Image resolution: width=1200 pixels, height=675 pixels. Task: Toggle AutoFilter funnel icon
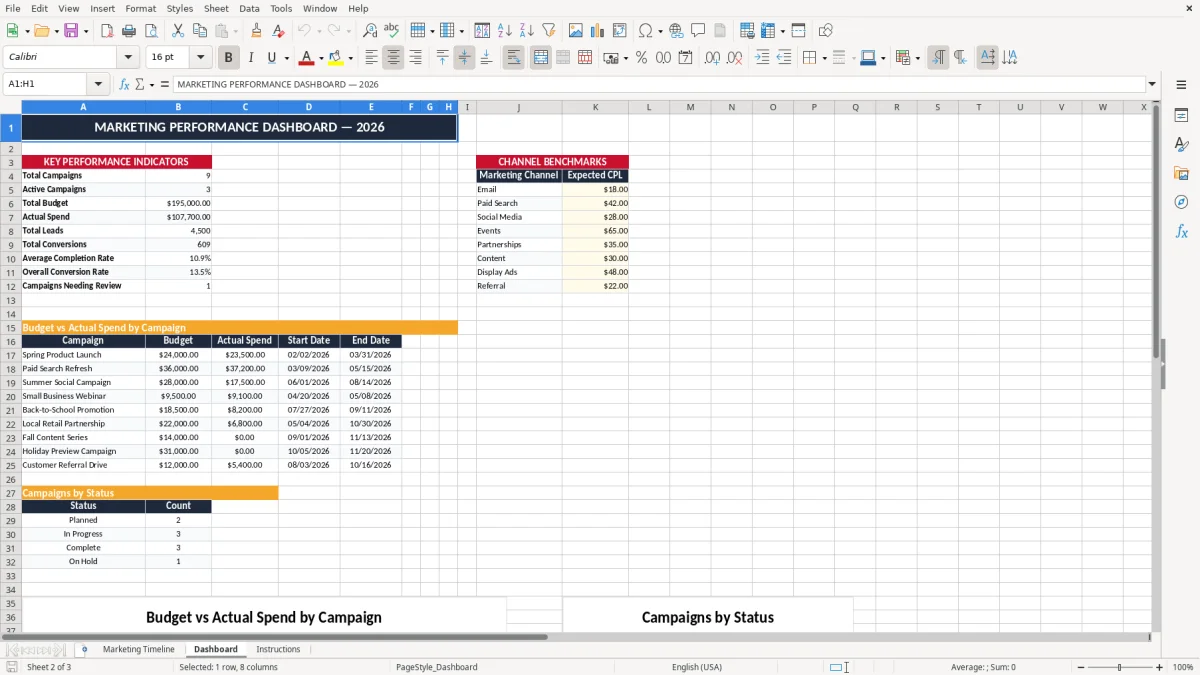tap(549, 31)
